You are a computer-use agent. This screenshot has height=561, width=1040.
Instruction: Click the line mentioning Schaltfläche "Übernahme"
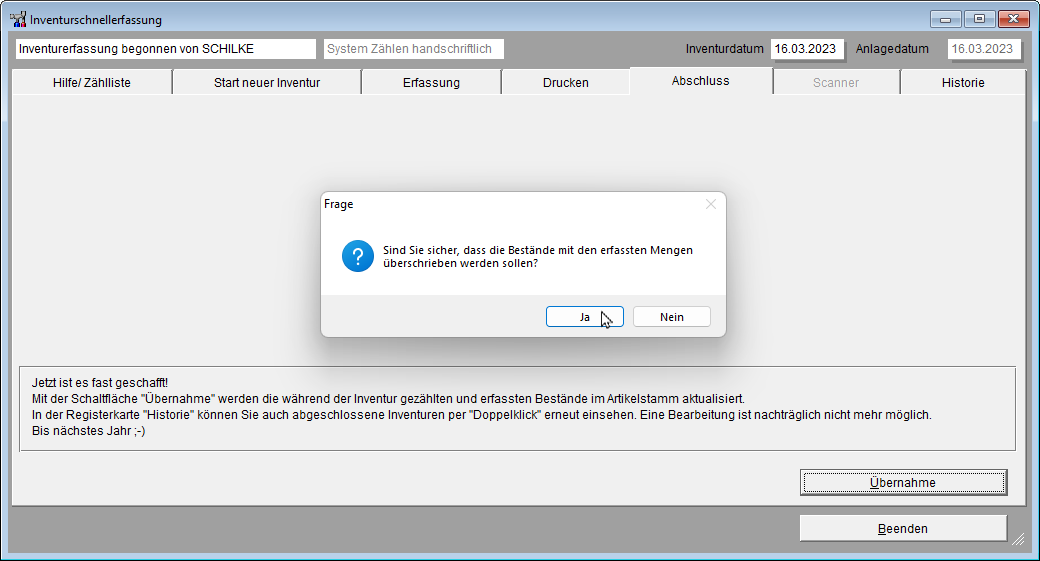pos(388,399)
